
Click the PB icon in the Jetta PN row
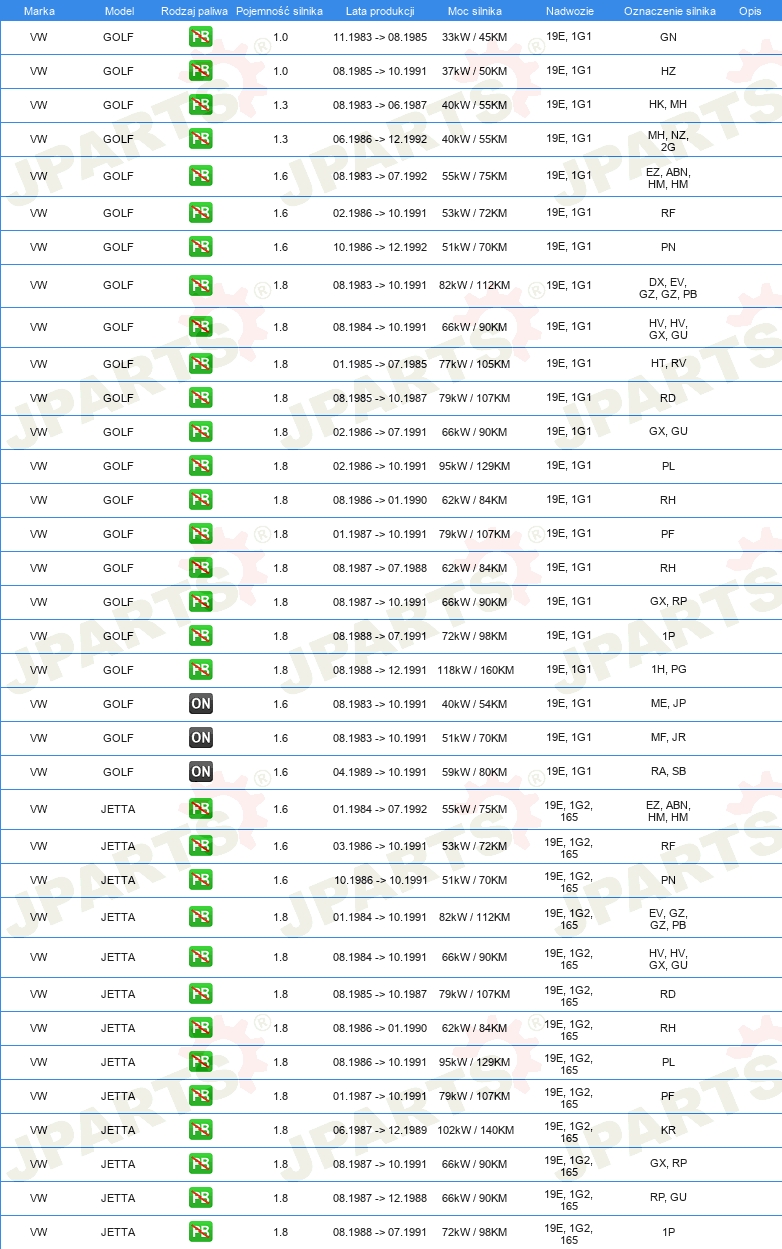tap(201, 880)
